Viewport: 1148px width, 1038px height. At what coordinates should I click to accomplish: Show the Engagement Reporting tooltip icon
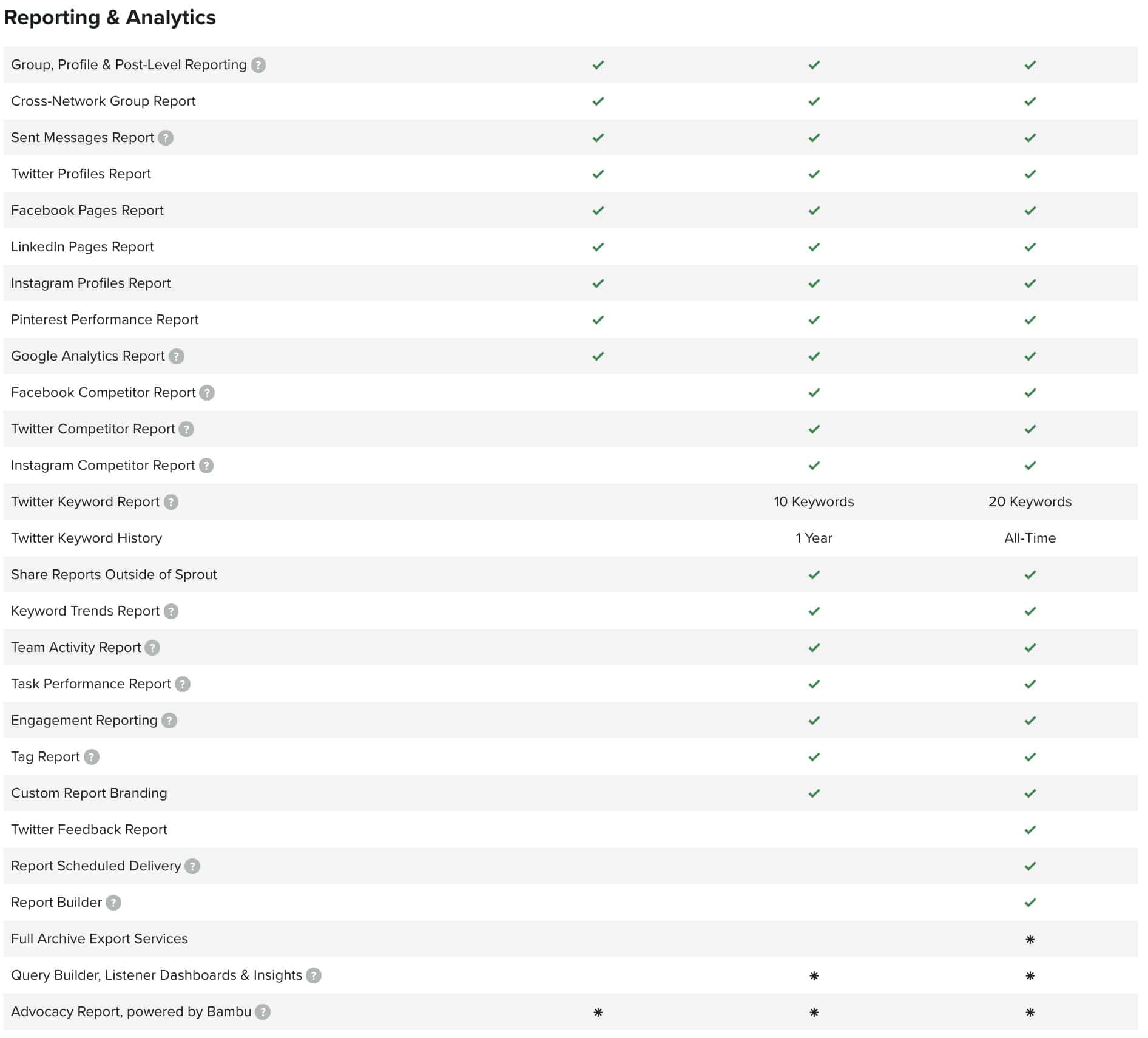point(169,721)
